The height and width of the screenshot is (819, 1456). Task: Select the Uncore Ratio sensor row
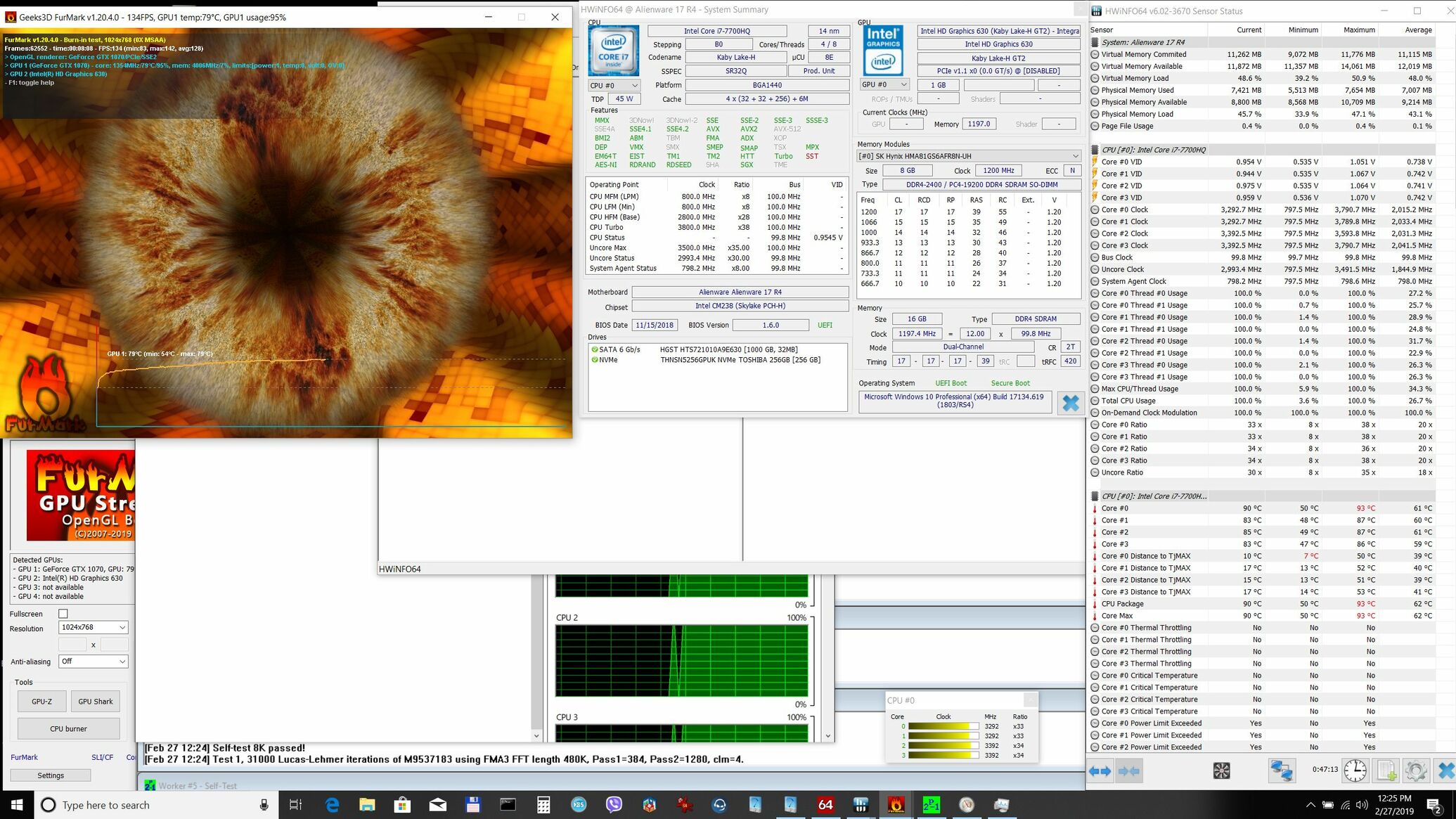pyautogui.click(x=1261, y=472)
